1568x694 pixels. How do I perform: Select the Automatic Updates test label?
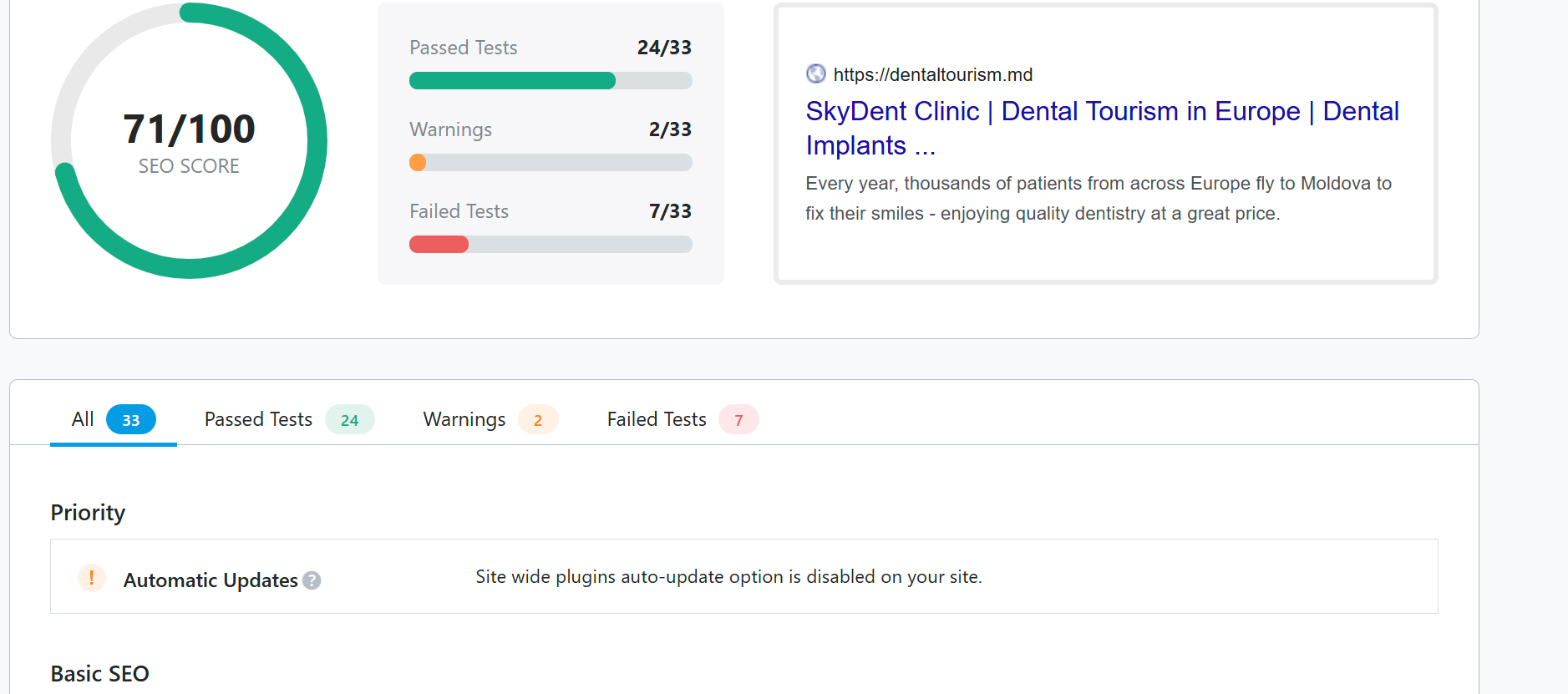coord(211,580)
